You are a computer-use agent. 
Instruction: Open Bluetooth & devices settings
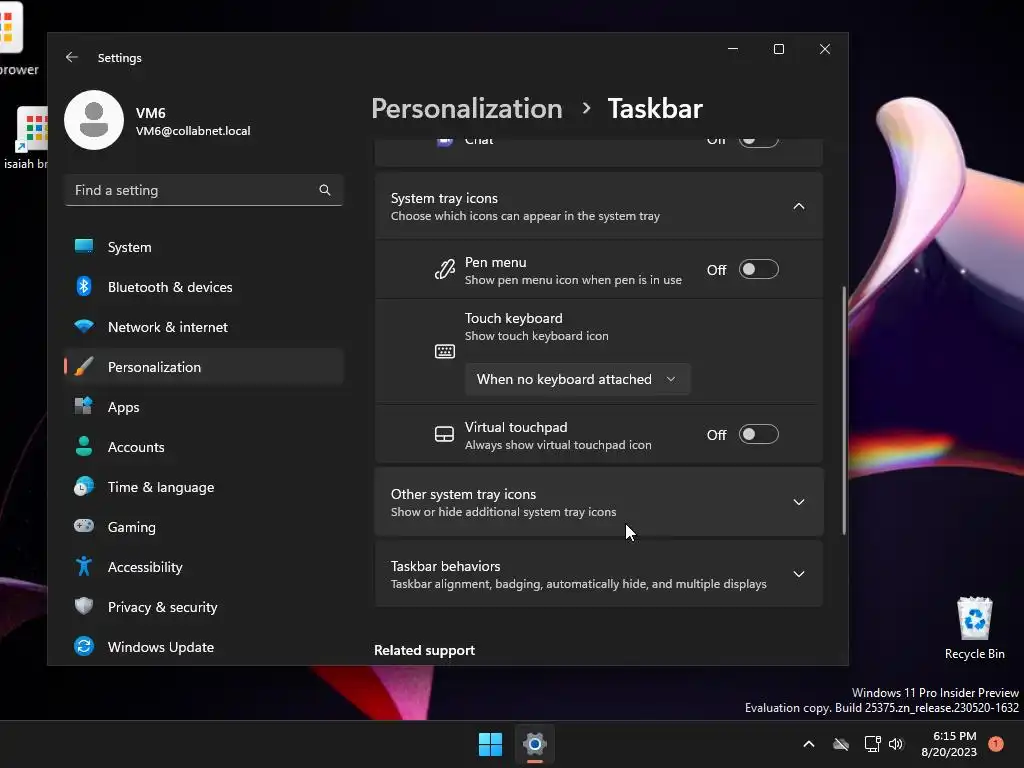204,287
